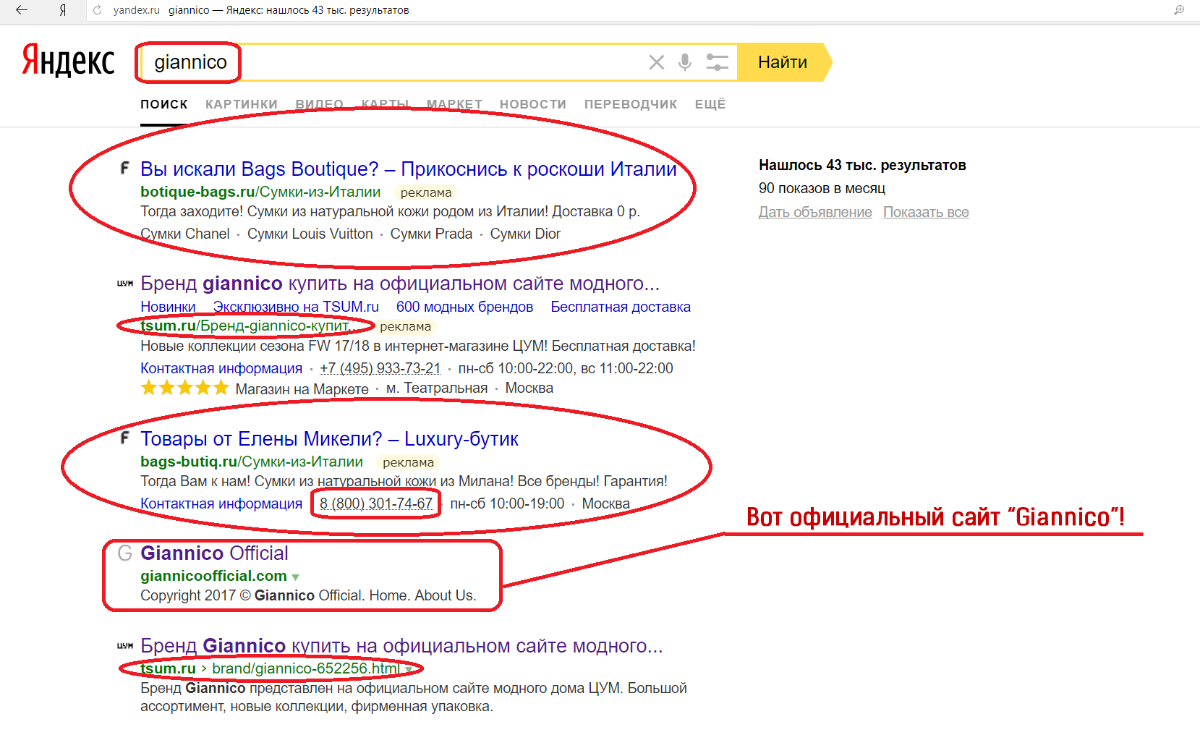Clear the search query with the X icon
This screenshot has height=748, width=1200.
tap(656, 63)
